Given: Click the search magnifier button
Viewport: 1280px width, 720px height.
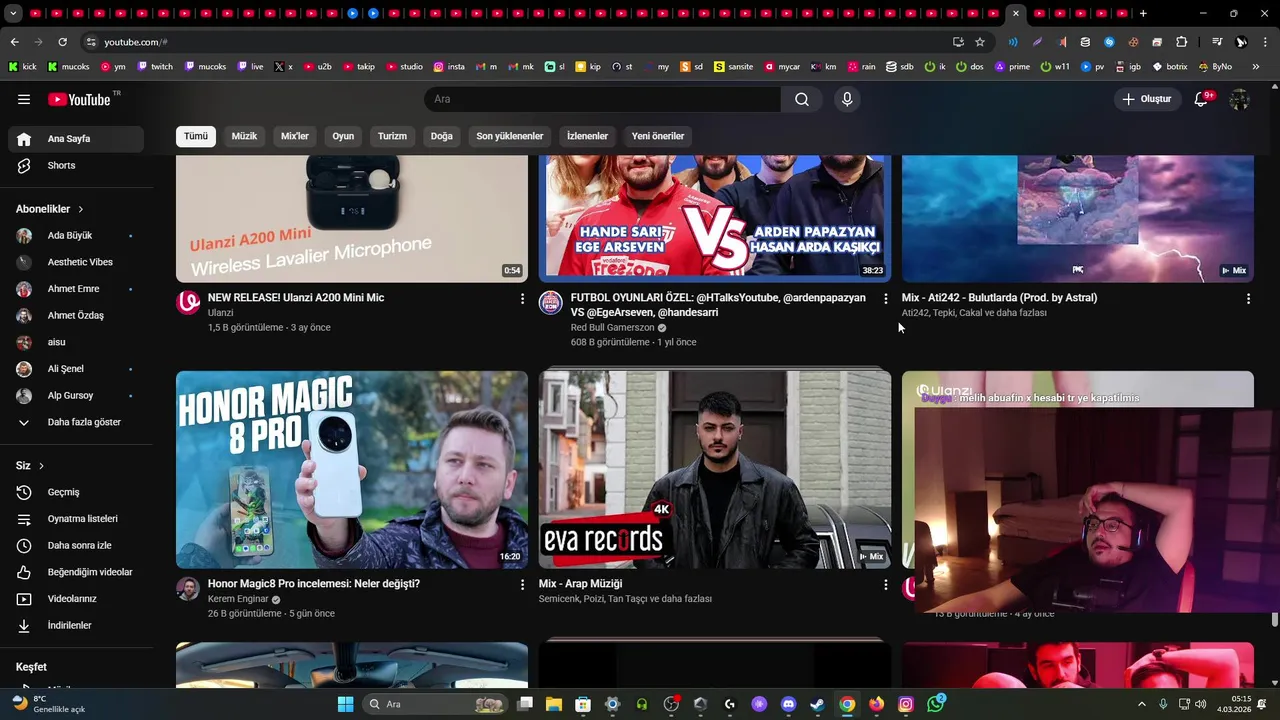Looking at the screenshot, I should [x=802, y=99].
